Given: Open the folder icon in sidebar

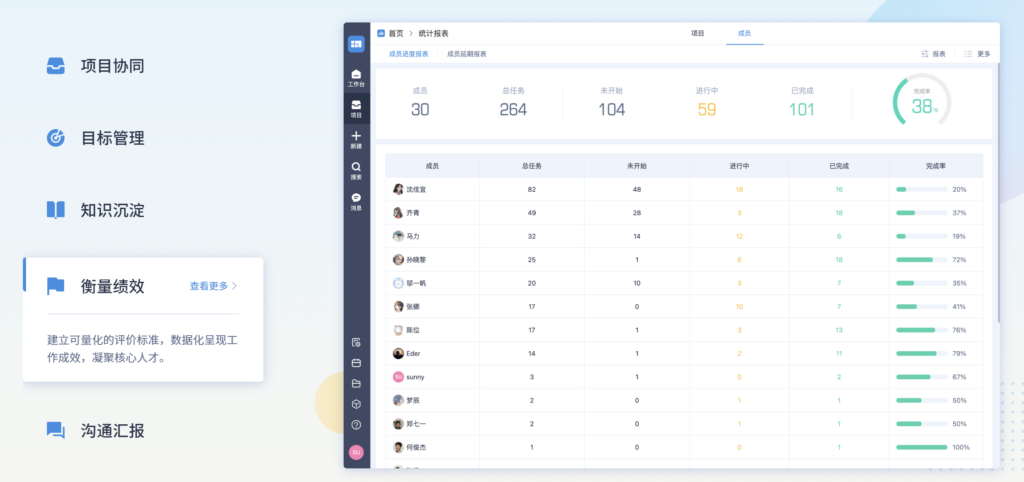Looking at the screenshot, I should (356, 383).
